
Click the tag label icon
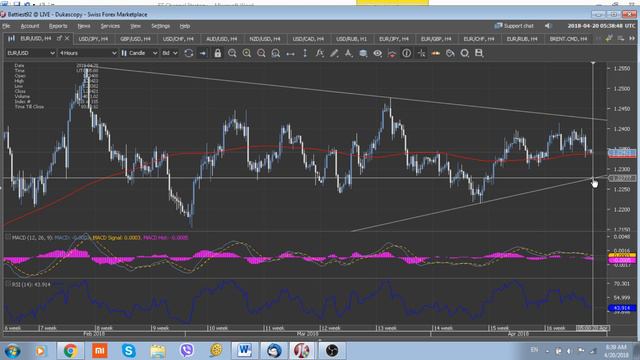point(450,53)
